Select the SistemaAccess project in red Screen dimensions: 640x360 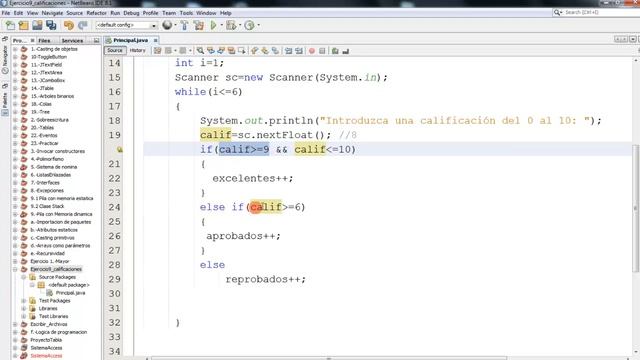(x=46, y=356)
